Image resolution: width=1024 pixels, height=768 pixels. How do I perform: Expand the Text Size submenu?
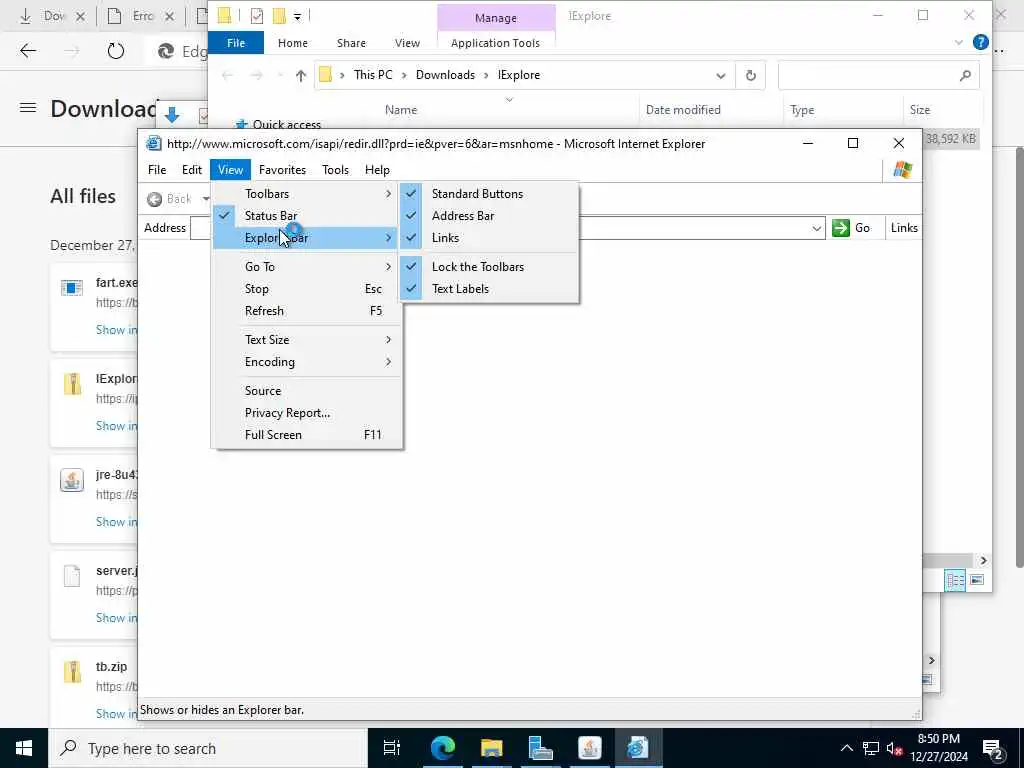(x=306, y=340)
